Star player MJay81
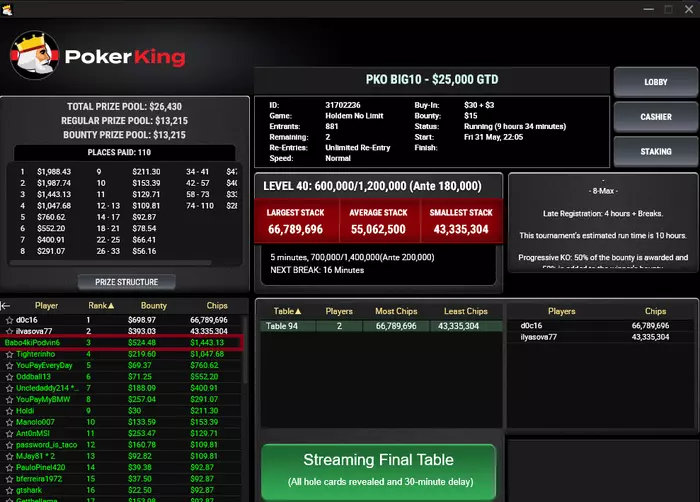The image size is (700, 502). click(9, 456)
